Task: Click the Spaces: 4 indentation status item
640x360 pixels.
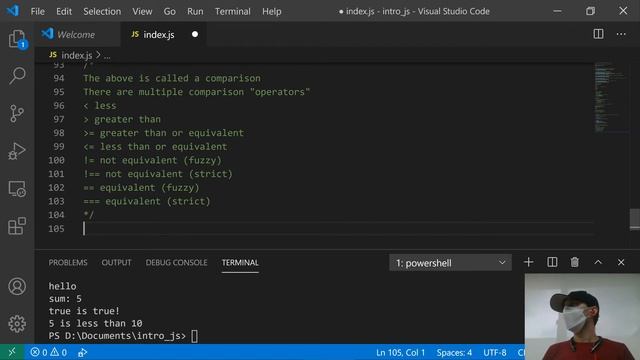Action: pos(454,352)
